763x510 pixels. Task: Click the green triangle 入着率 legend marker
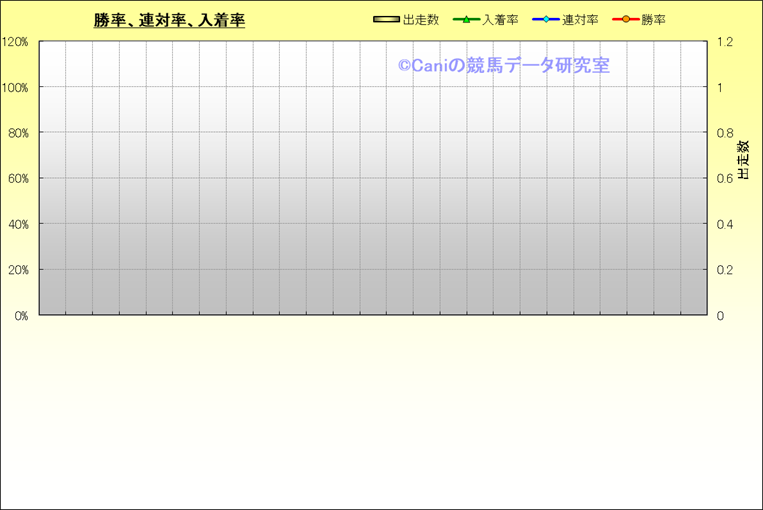point(466,20)
